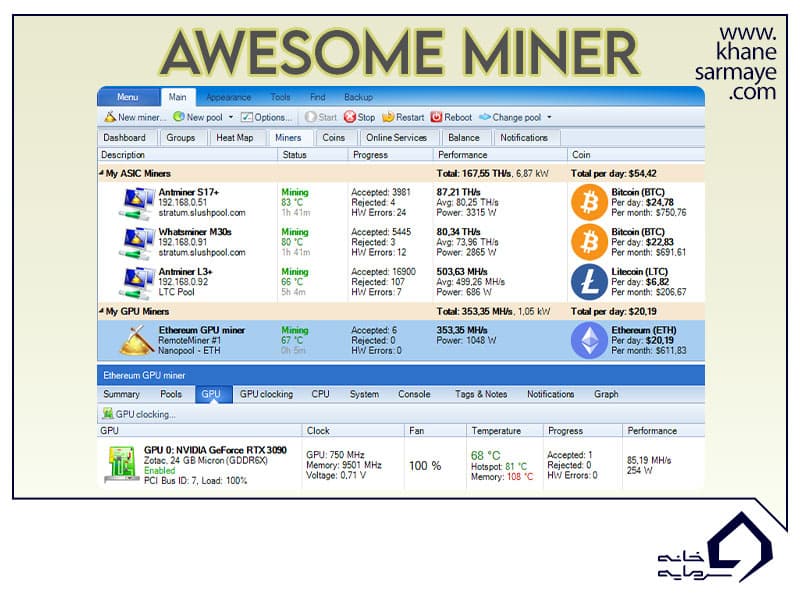Click the Antminer L3+ computer icon
Screen dimensions: 800x600
tap(137, 283)
